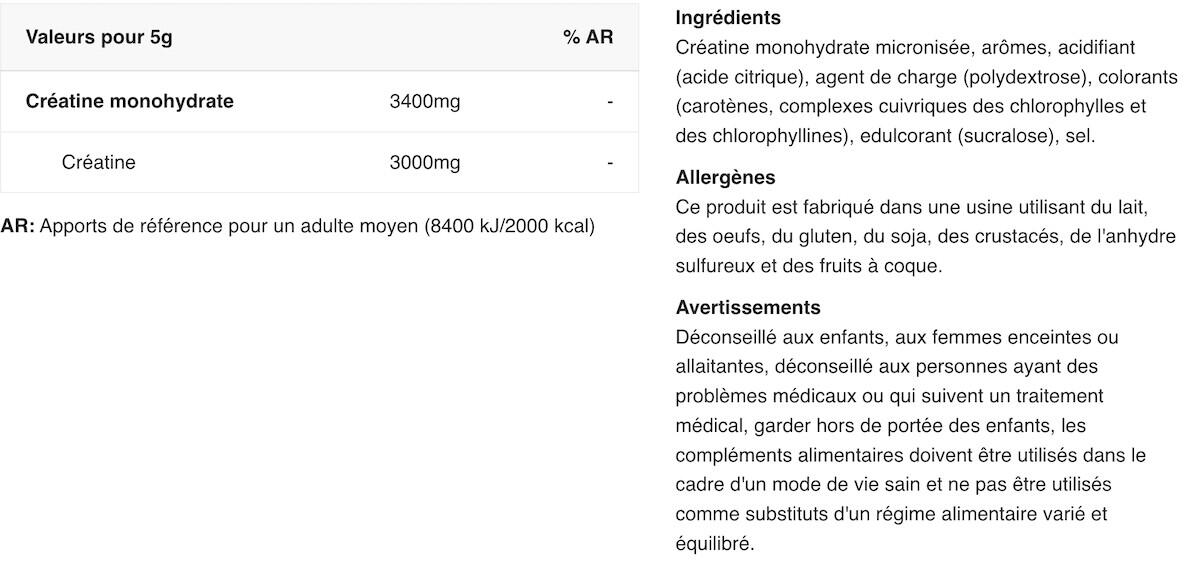Click the bold "AR:" footnote label
This screenshot has width=1200, height=570.
18,226
